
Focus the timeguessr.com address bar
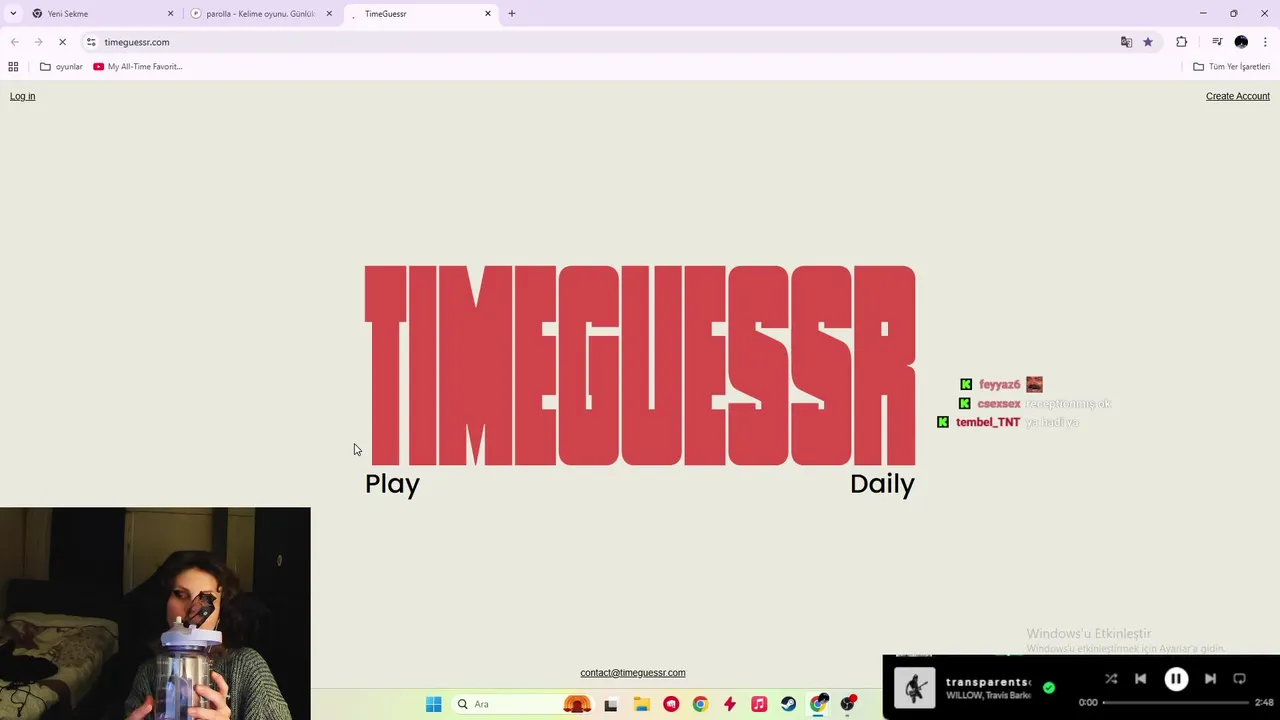[600, 42]
